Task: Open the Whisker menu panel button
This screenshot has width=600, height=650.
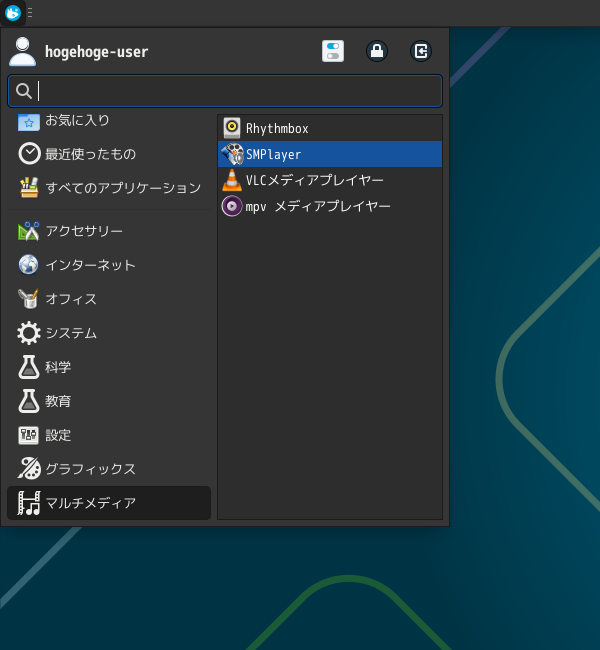Action: (12, 13)
